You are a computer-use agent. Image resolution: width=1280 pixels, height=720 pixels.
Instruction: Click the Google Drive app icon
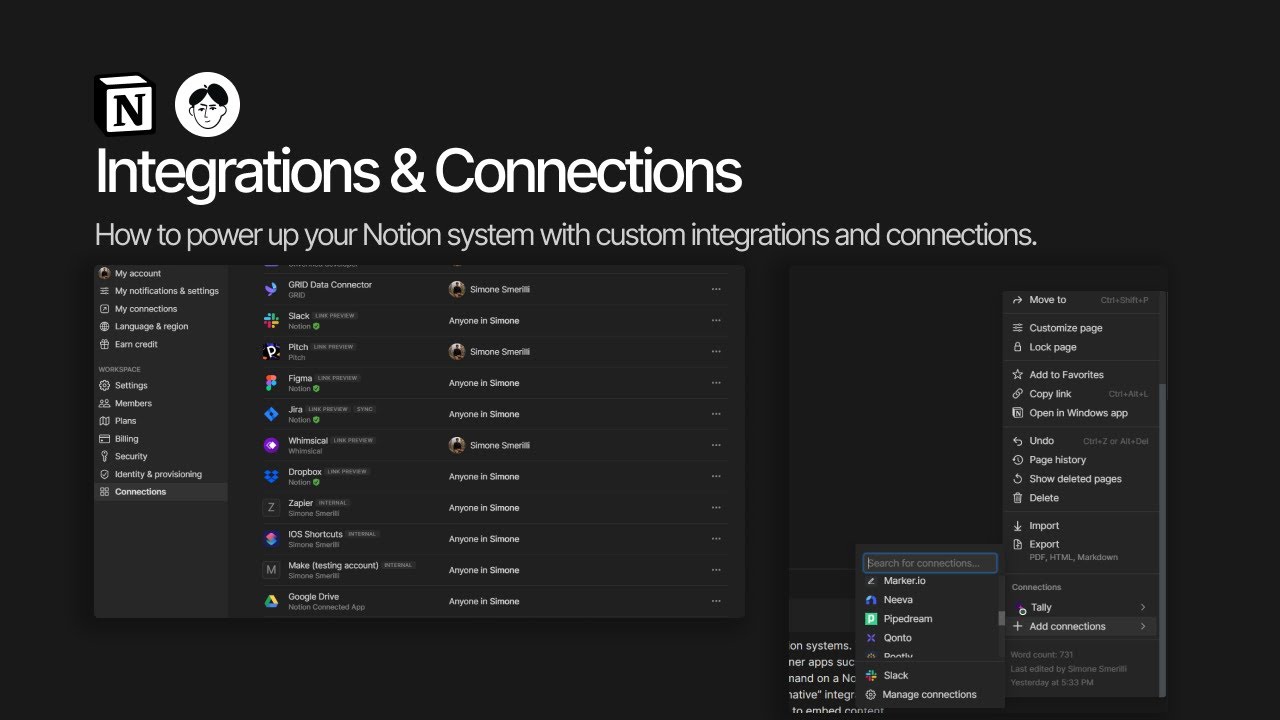pyautogui.click(x=271, y=601)
